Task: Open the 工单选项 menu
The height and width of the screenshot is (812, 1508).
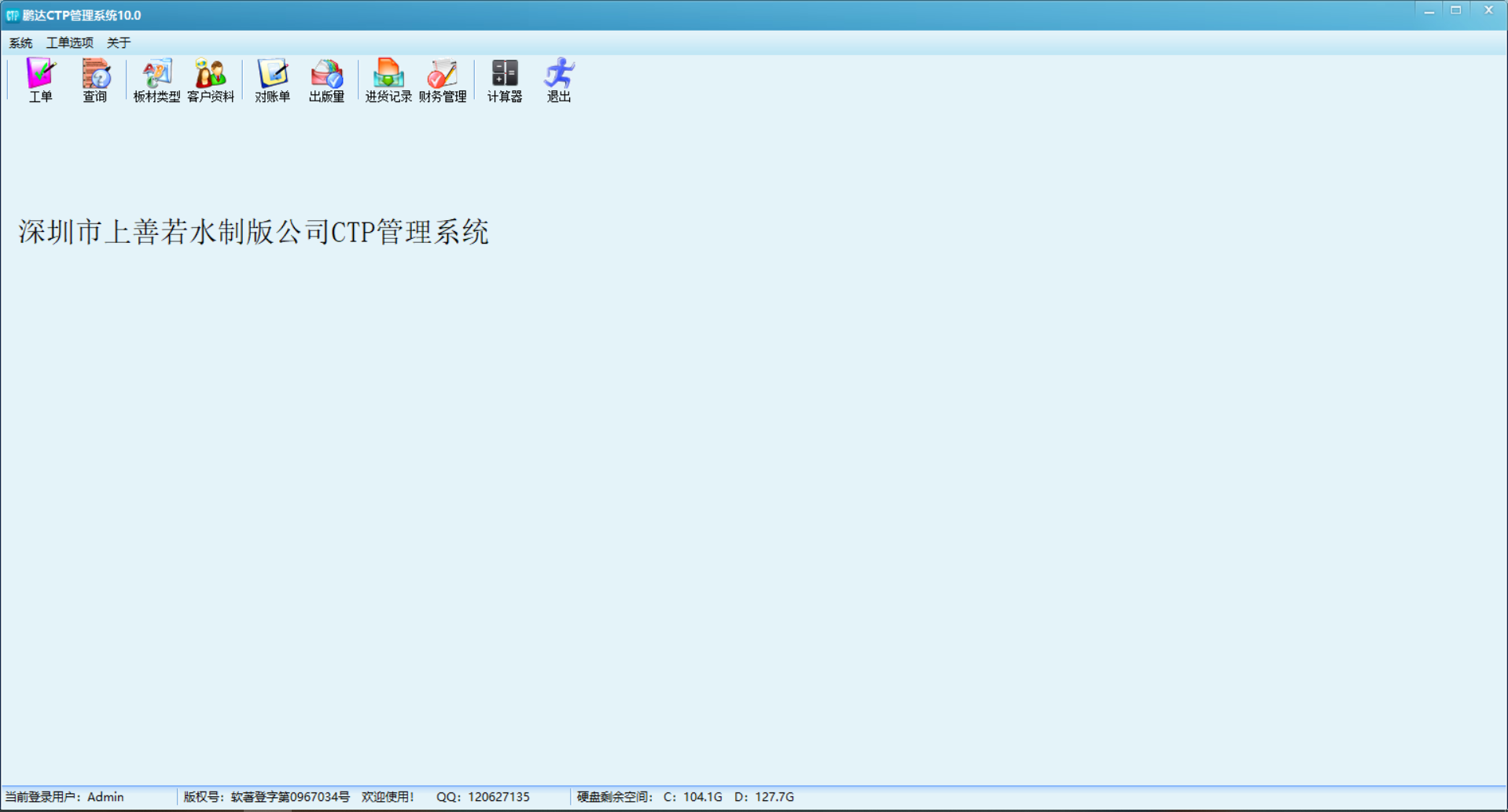Action: 69,42
